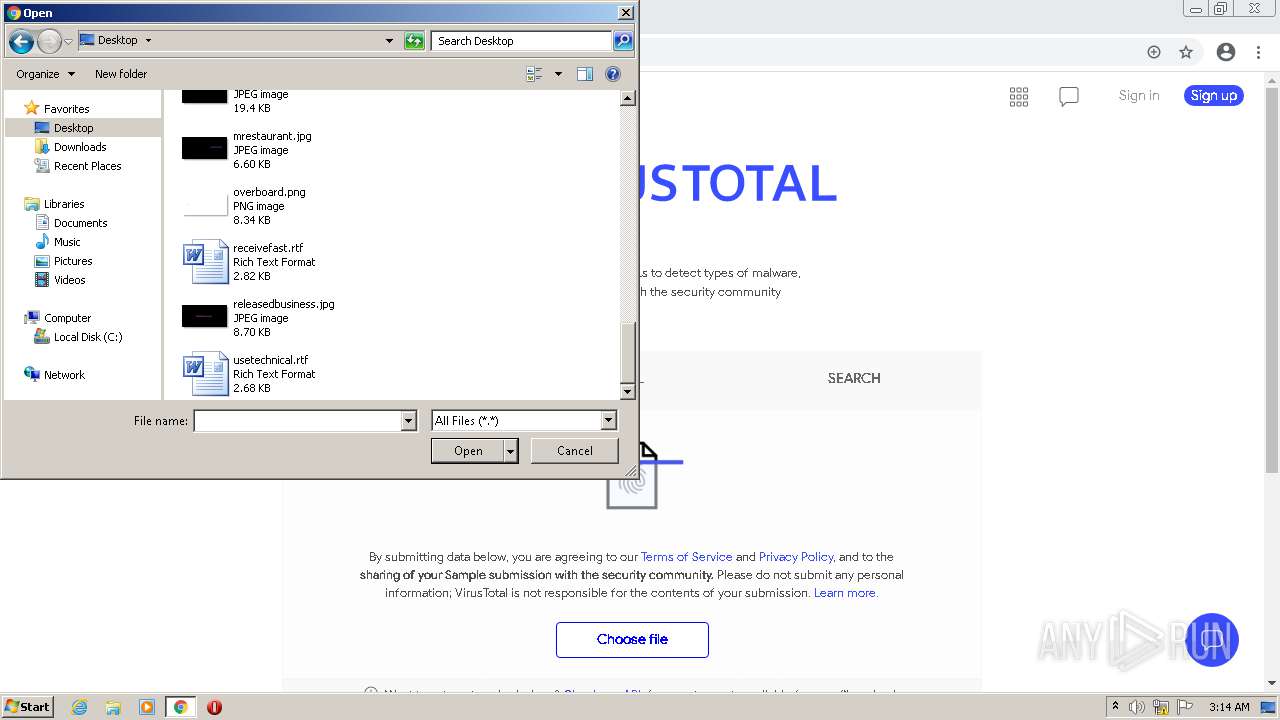Click the Forward arrow in Open dialog
The width and height of the screenshot is (1280, 720).
point(49,41)
